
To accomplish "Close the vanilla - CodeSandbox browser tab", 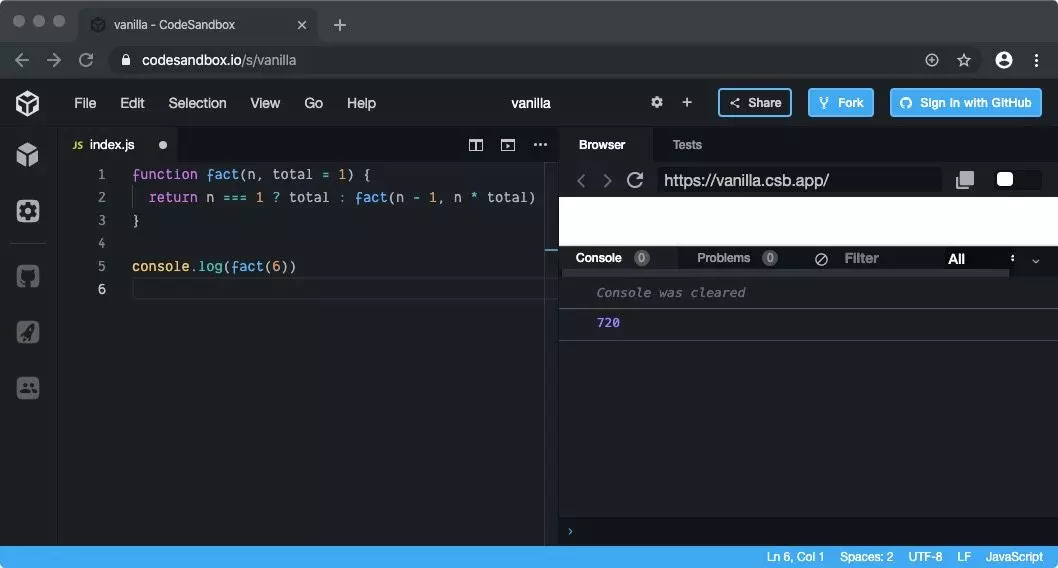I will [x=302, y=25].
